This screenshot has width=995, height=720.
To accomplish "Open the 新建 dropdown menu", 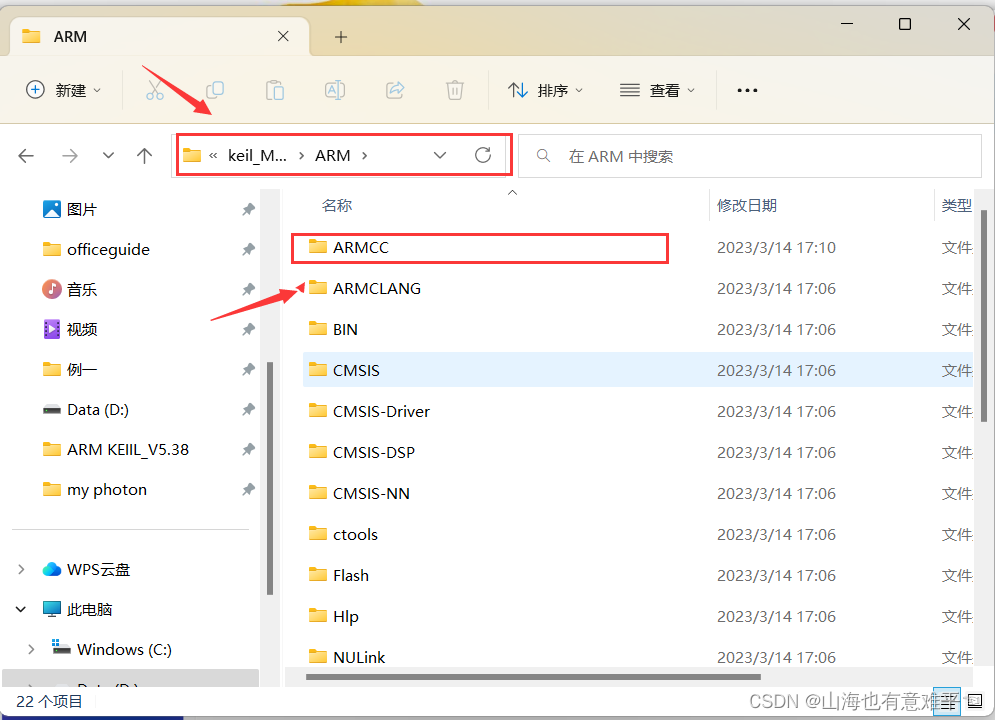I will pos(63,90).
